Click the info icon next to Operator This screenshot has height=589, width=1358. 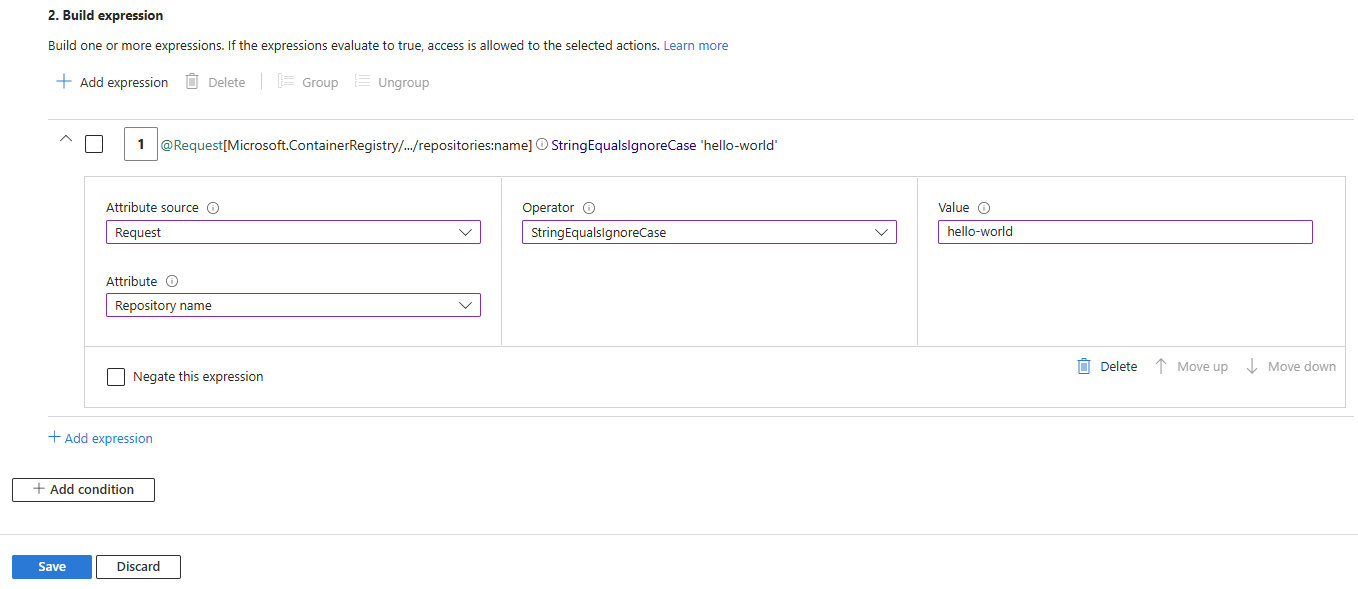[589, 208]
